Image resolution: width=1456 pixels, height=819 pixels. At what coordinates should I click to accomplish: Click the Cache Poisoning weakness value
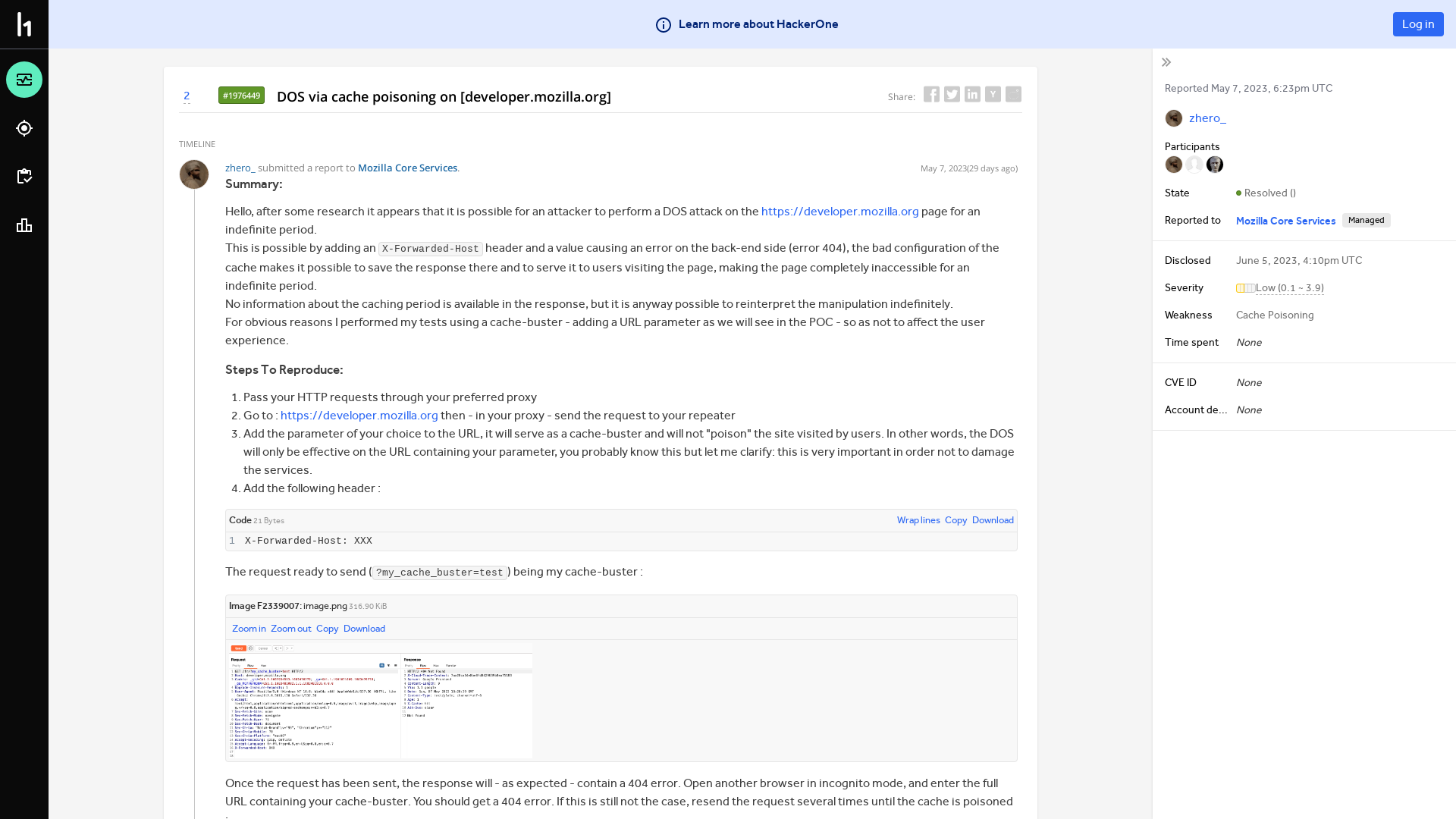point(1275,315)
